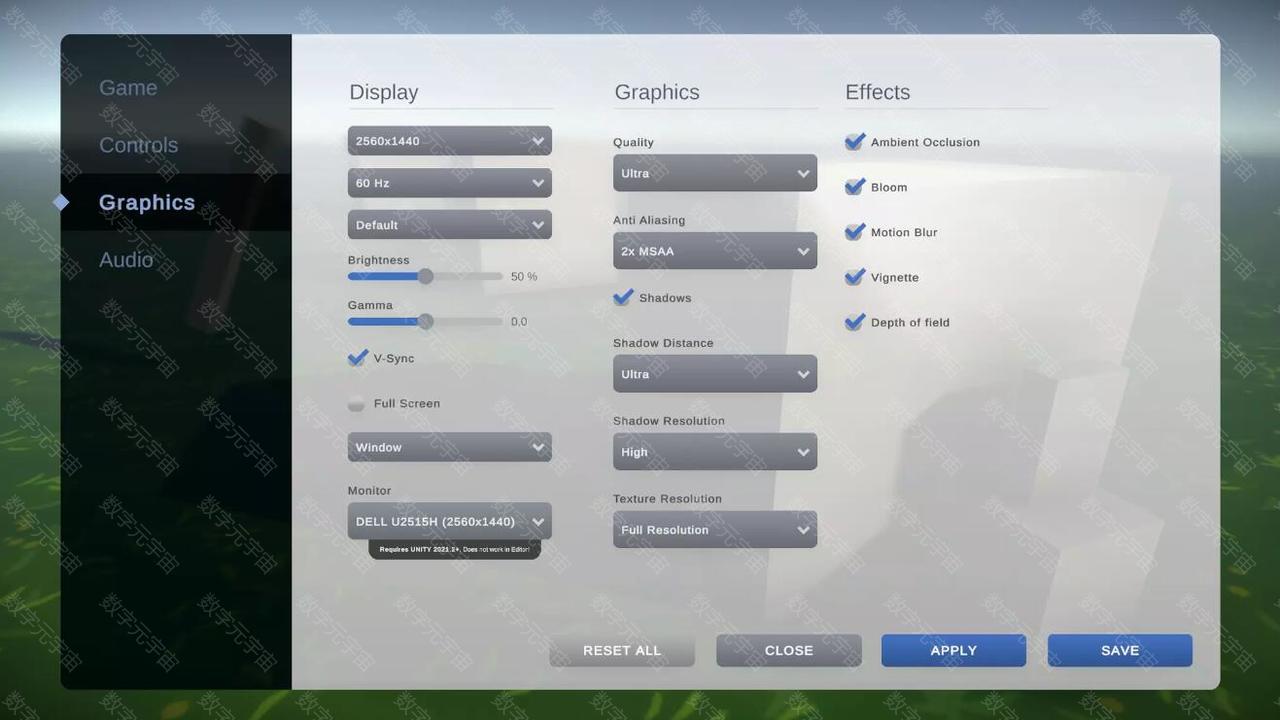The height and width of the screenshot is (720, 1280).
Task: Open the 2560x1440 resolution dropdown
Action: (x=450, y=141)
